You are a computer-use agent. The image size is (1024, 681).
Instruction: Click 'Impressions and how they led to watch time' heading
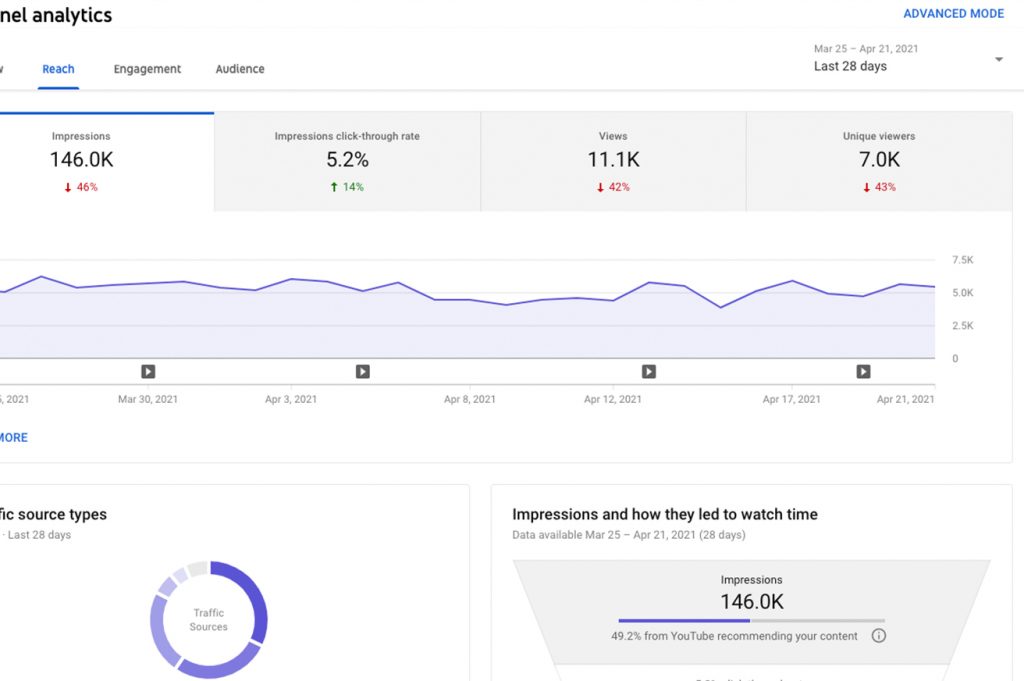click(665, 515)
